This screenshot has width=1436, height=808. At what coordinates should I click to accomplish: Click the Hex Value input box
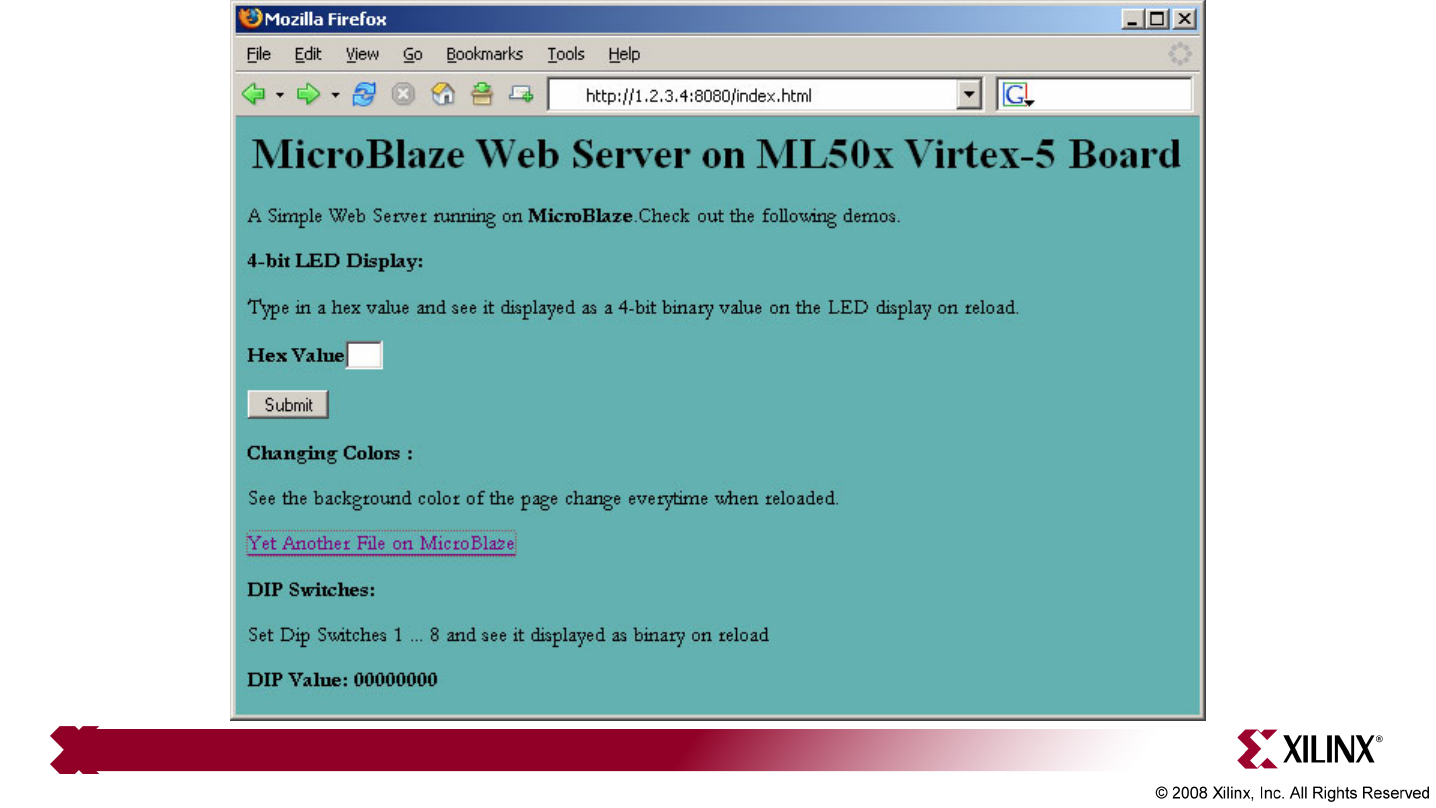pos(364,355)
